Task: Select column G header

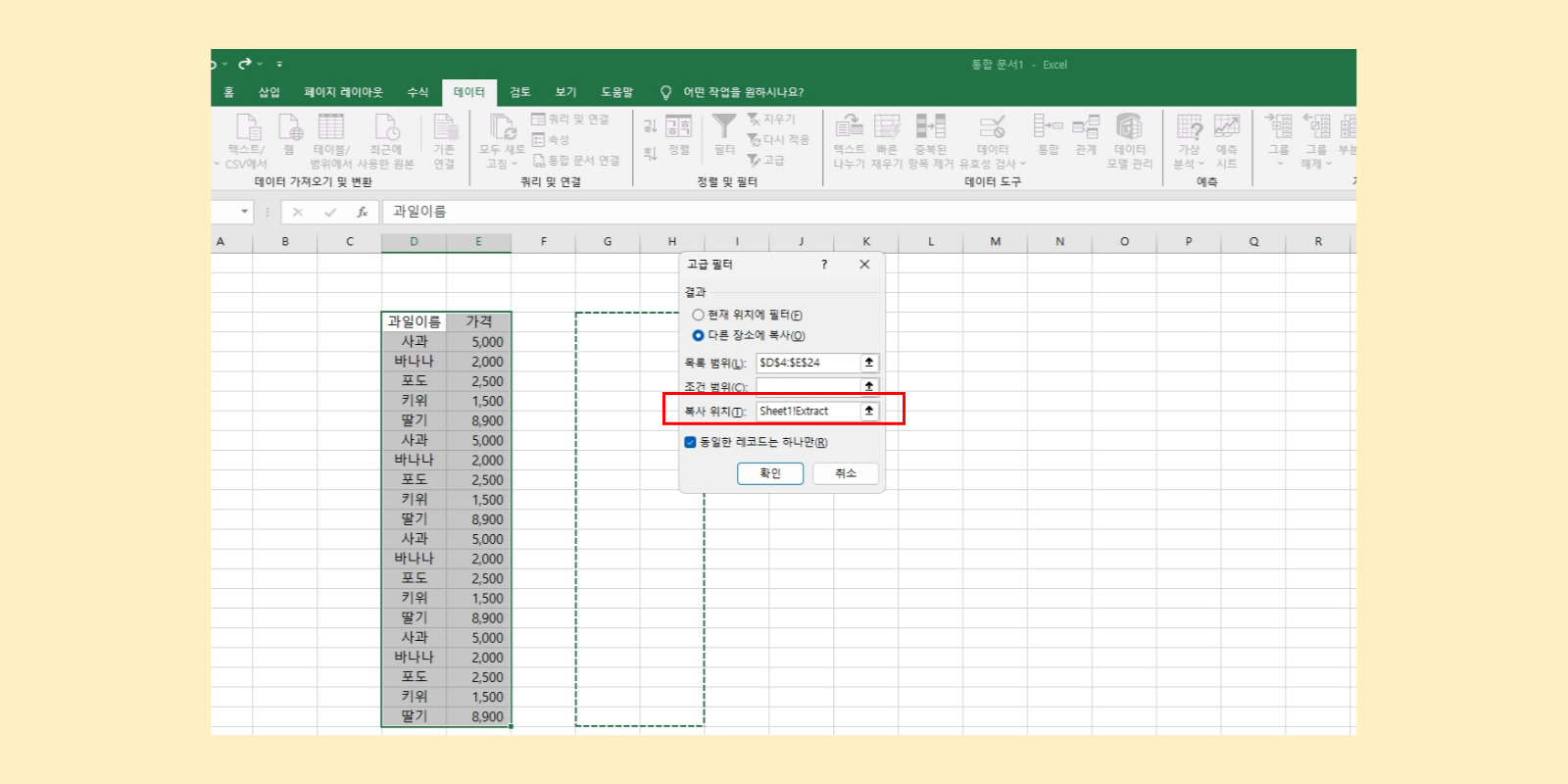Action: pyautogui.click(x=608, y=241)
